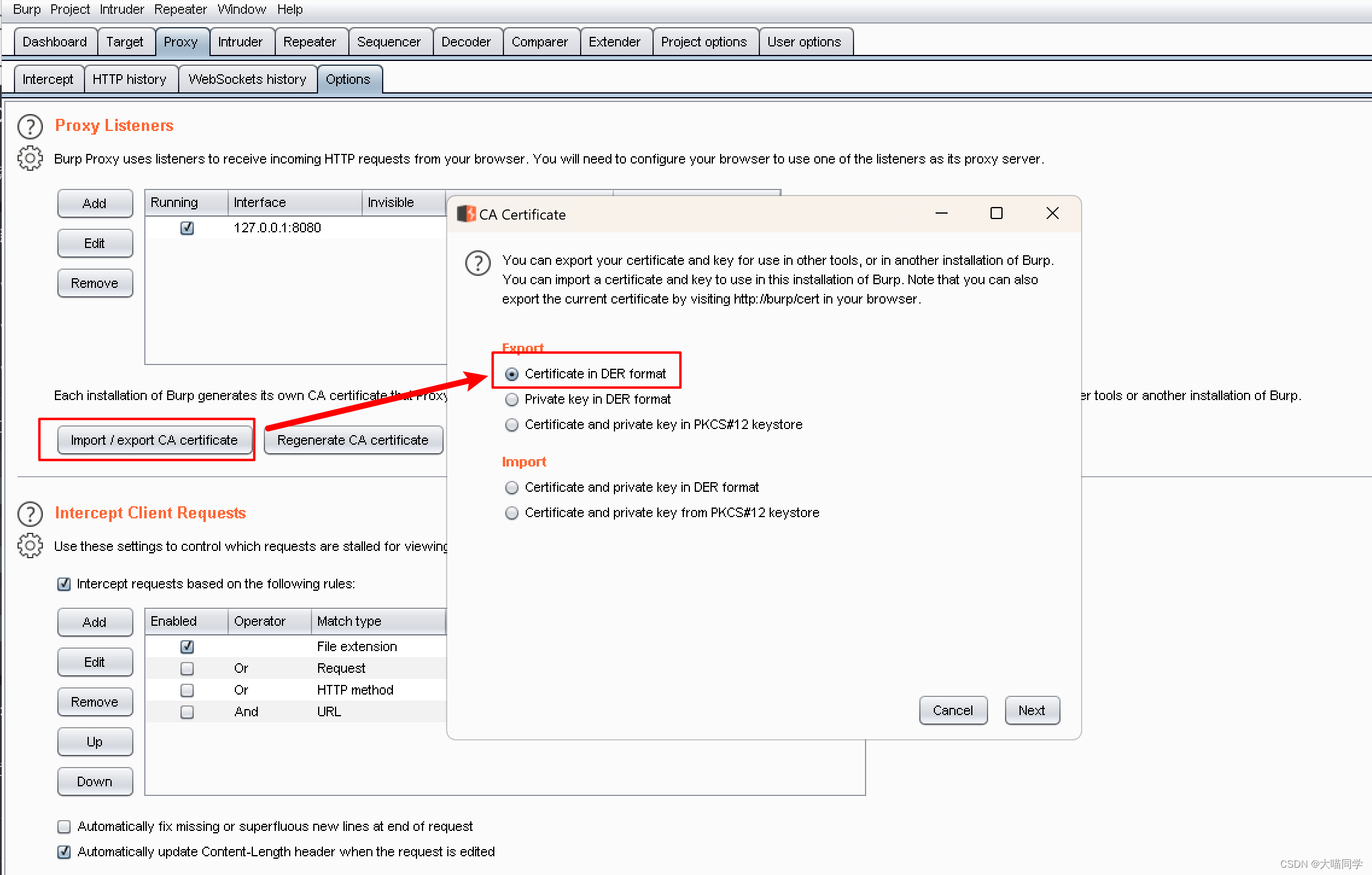Click Cancel in CA Certificate dialog
This screenshot has width=1372, height=875.
click(x=953, y=710)
